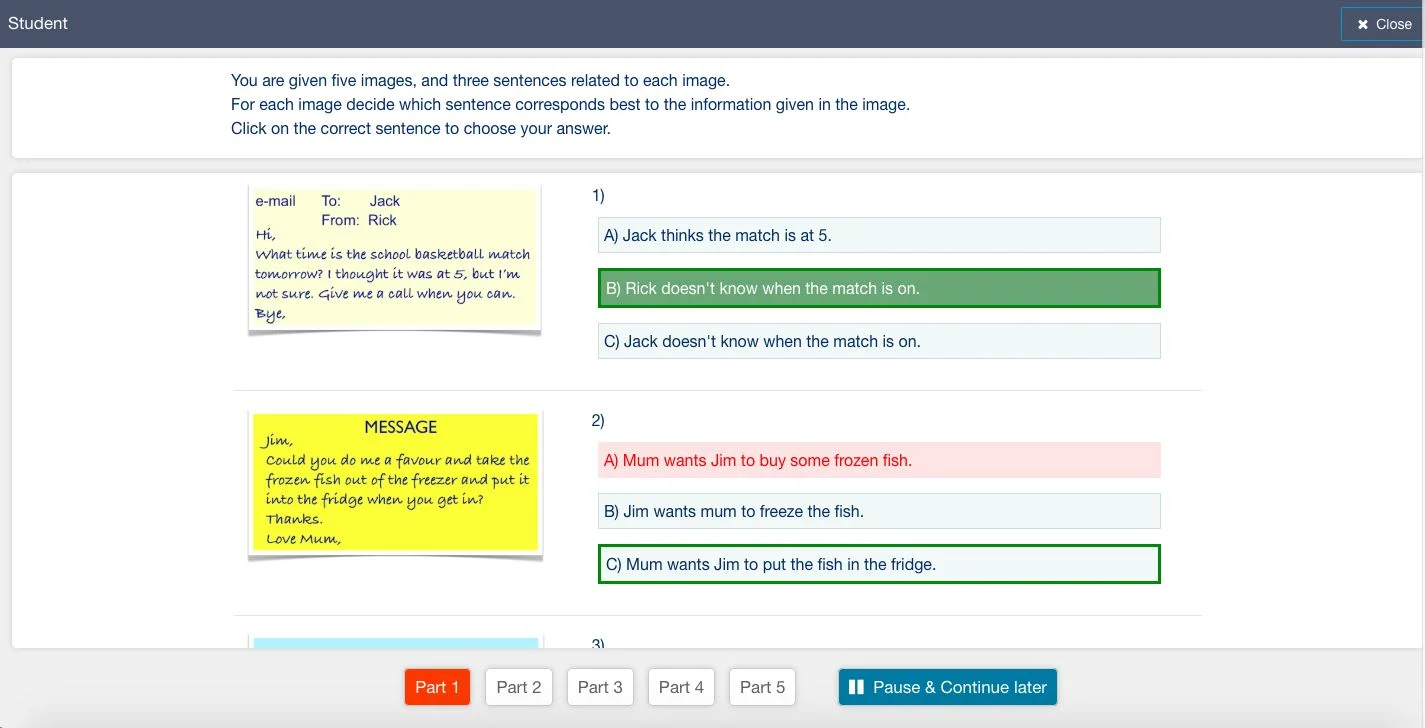The image size is (1425, 728).
Task: Jump to Part 5
Action: click(762, 687)
